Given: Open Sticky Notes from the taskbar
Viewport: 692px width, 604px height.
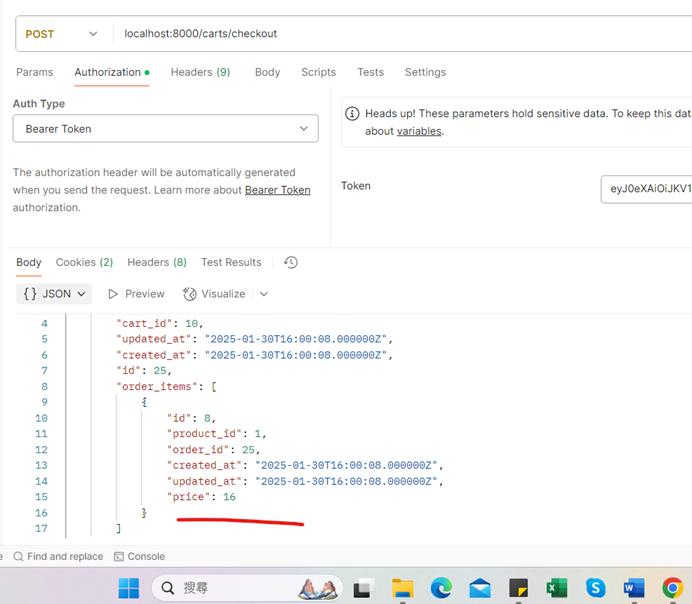Looking at the screenshot, I should point(519,588).
